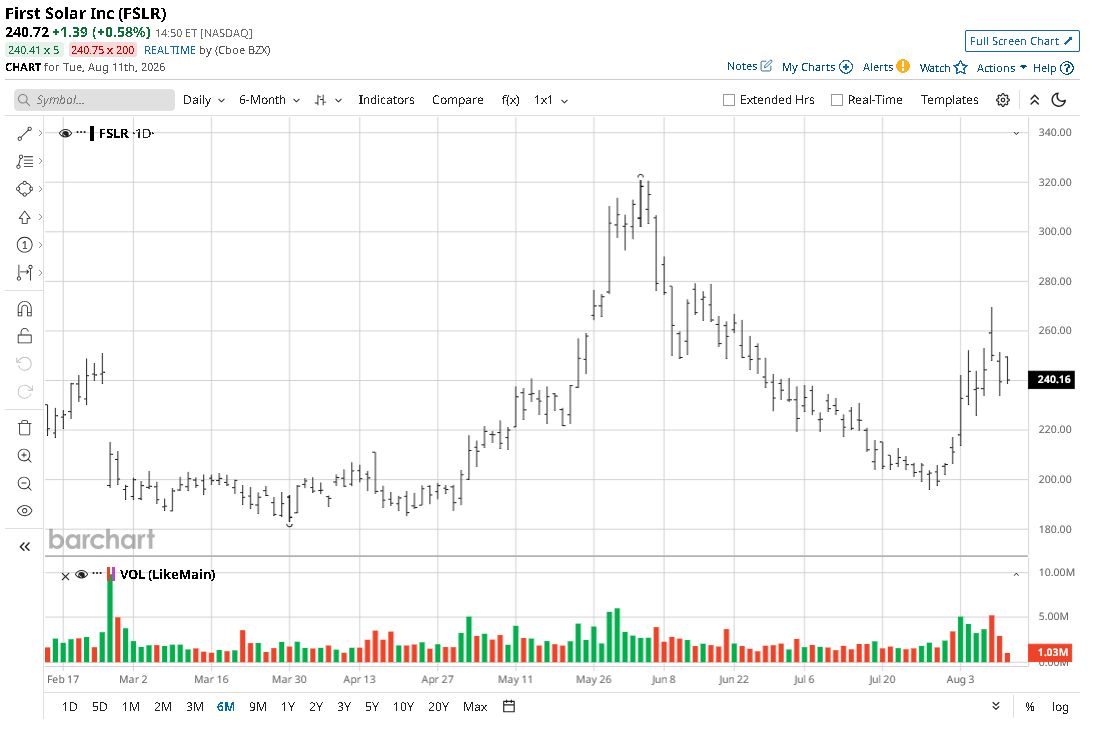
Task: Hide the VOL (LikeMain) indicator
Action: 81,575
